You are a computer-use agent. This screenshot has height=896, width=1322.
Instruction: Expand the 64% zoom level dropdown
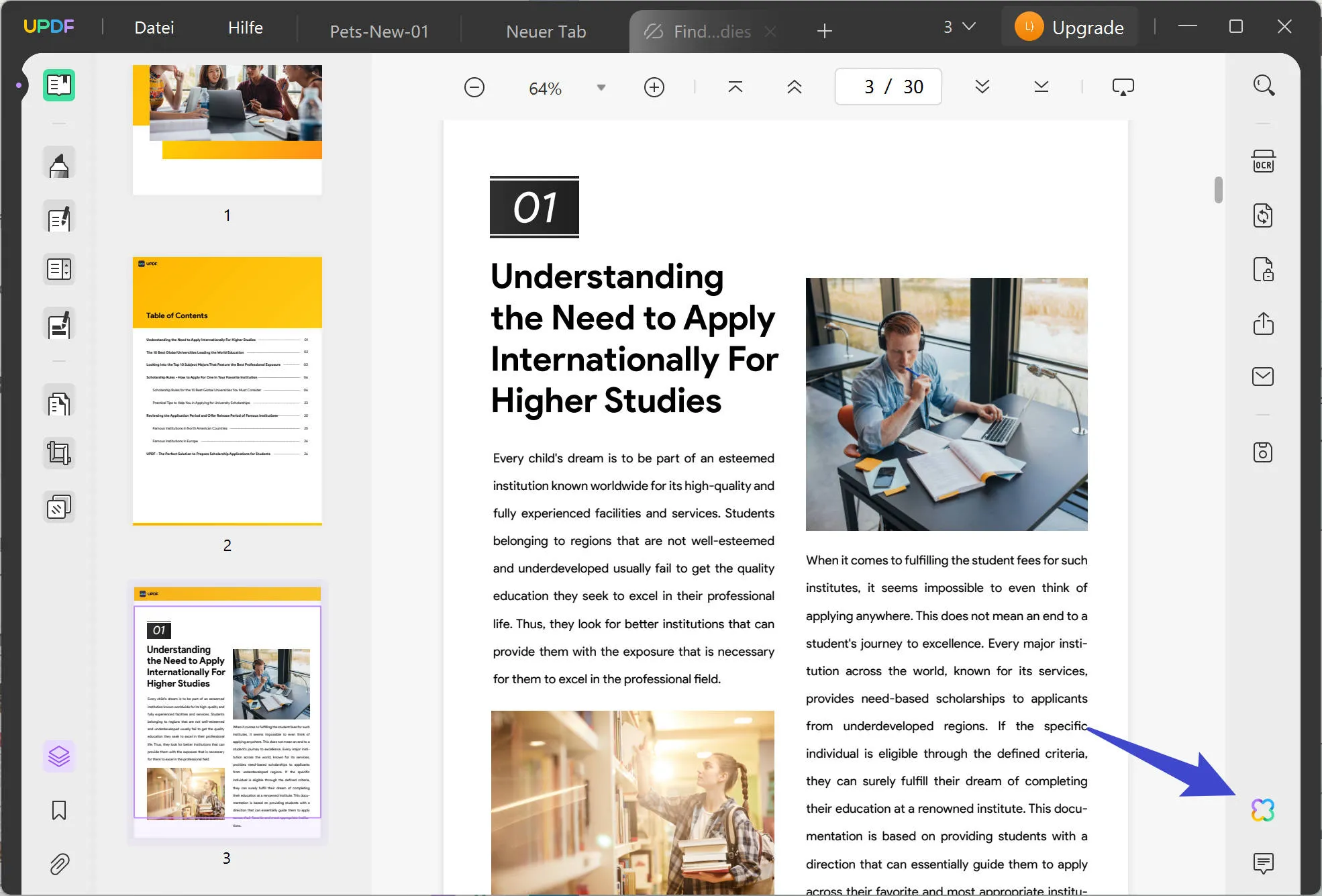pos(601,88)
